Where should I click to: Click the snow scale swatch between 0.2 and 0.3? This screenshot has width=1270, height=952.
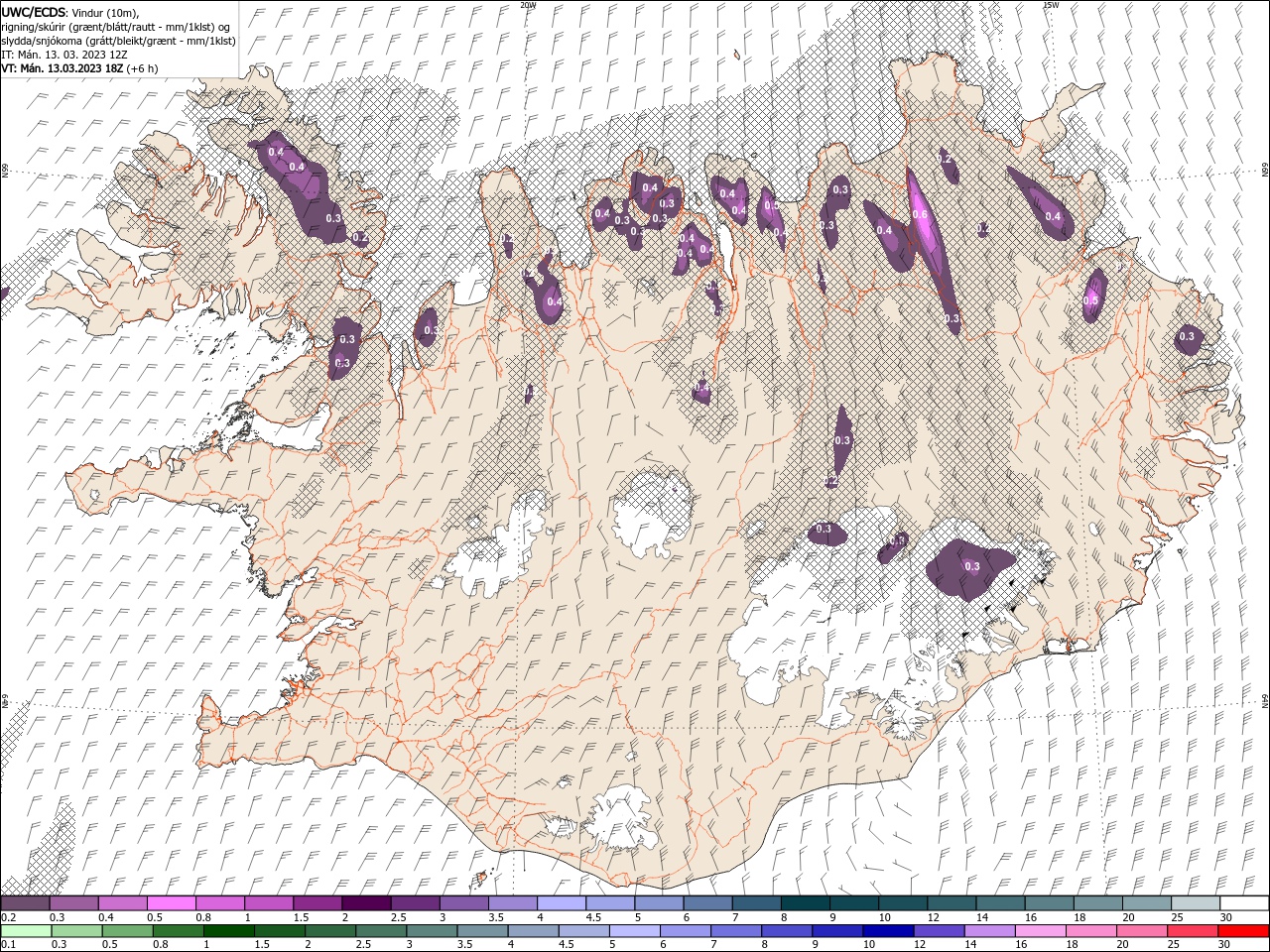(25, 903)
